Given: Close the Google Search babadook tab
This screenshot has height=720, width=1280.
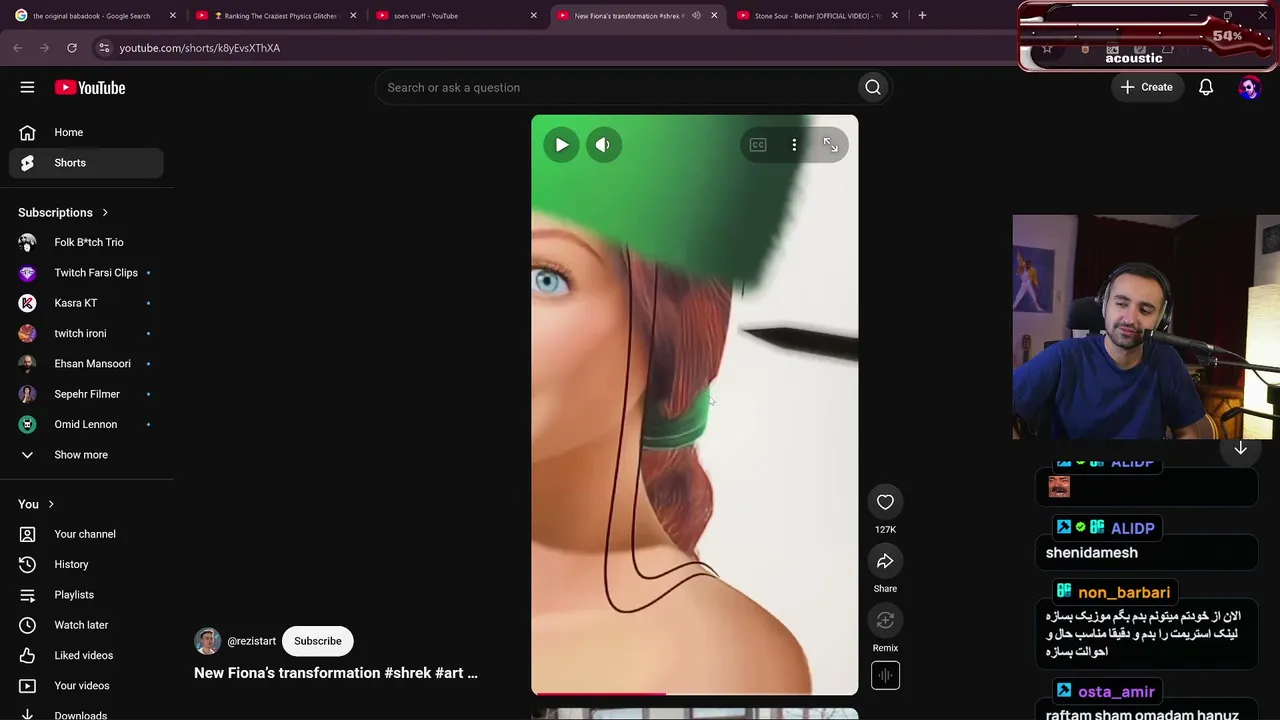Looking at the screenshot, I should 172,15.
